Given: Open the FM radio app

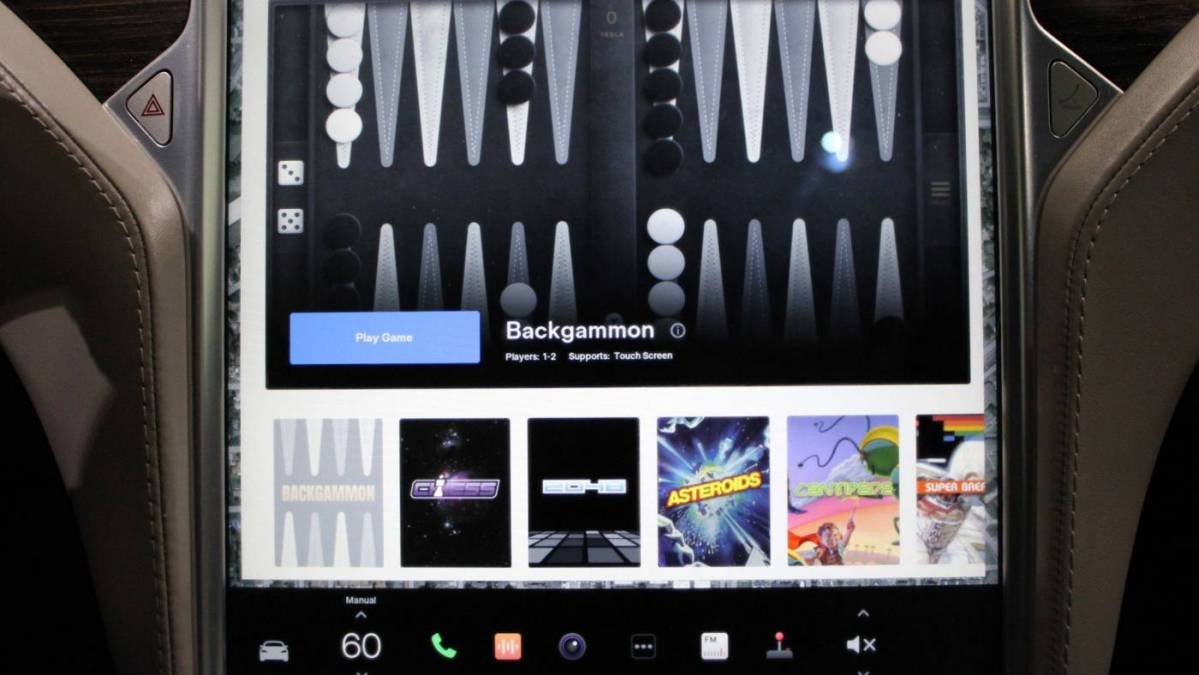Looking at the screenshot, I should 714,646.
